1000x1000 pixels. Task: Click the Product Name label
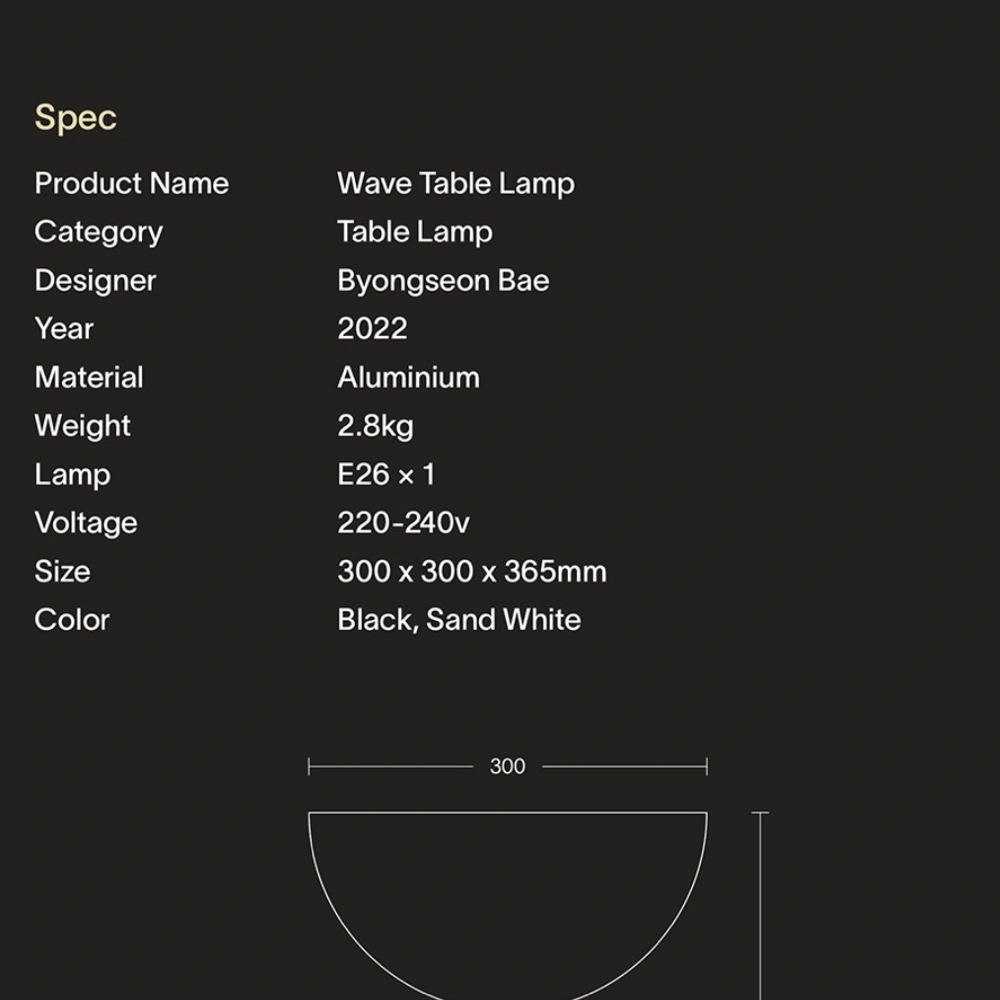click(x=131, y=183)
